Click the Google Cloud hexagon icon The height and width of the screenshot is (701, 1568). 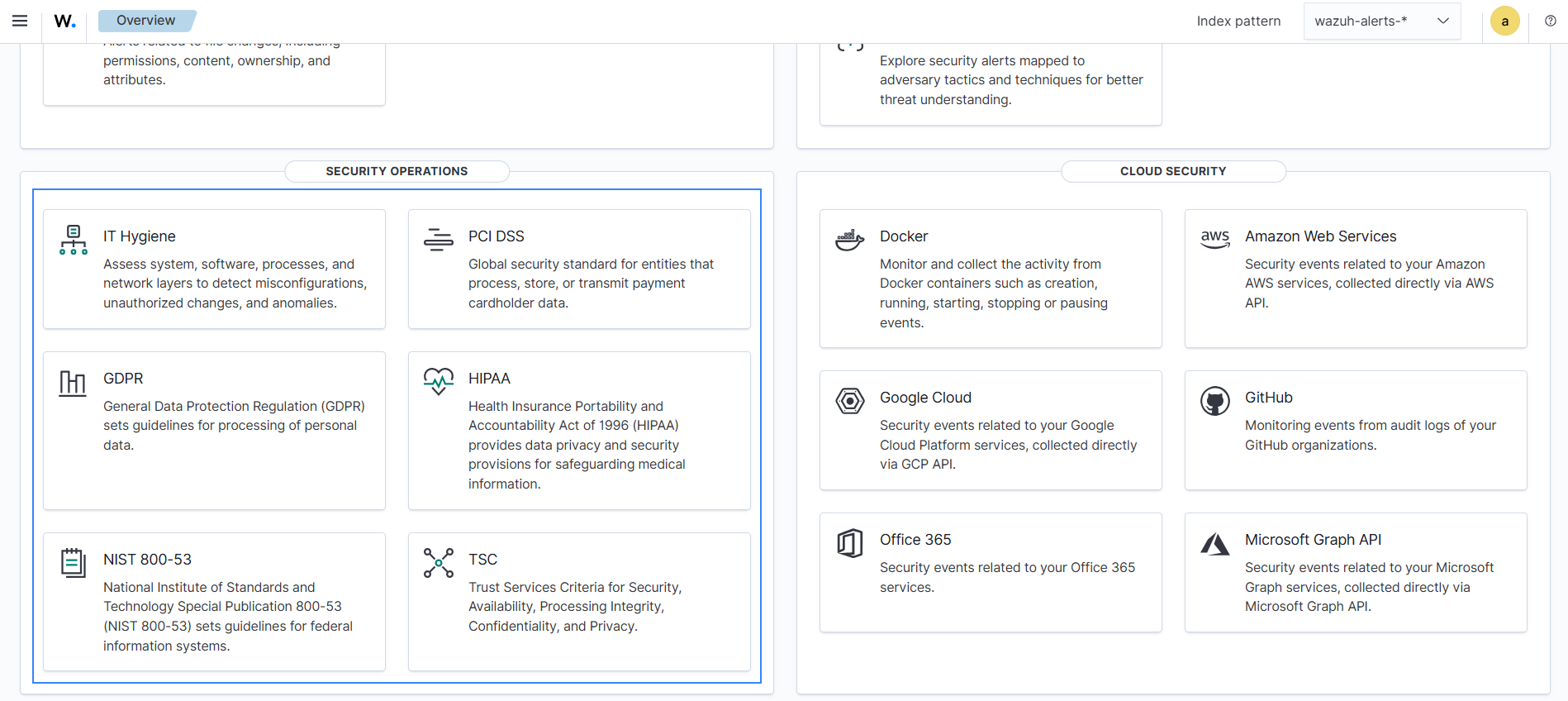849,401
